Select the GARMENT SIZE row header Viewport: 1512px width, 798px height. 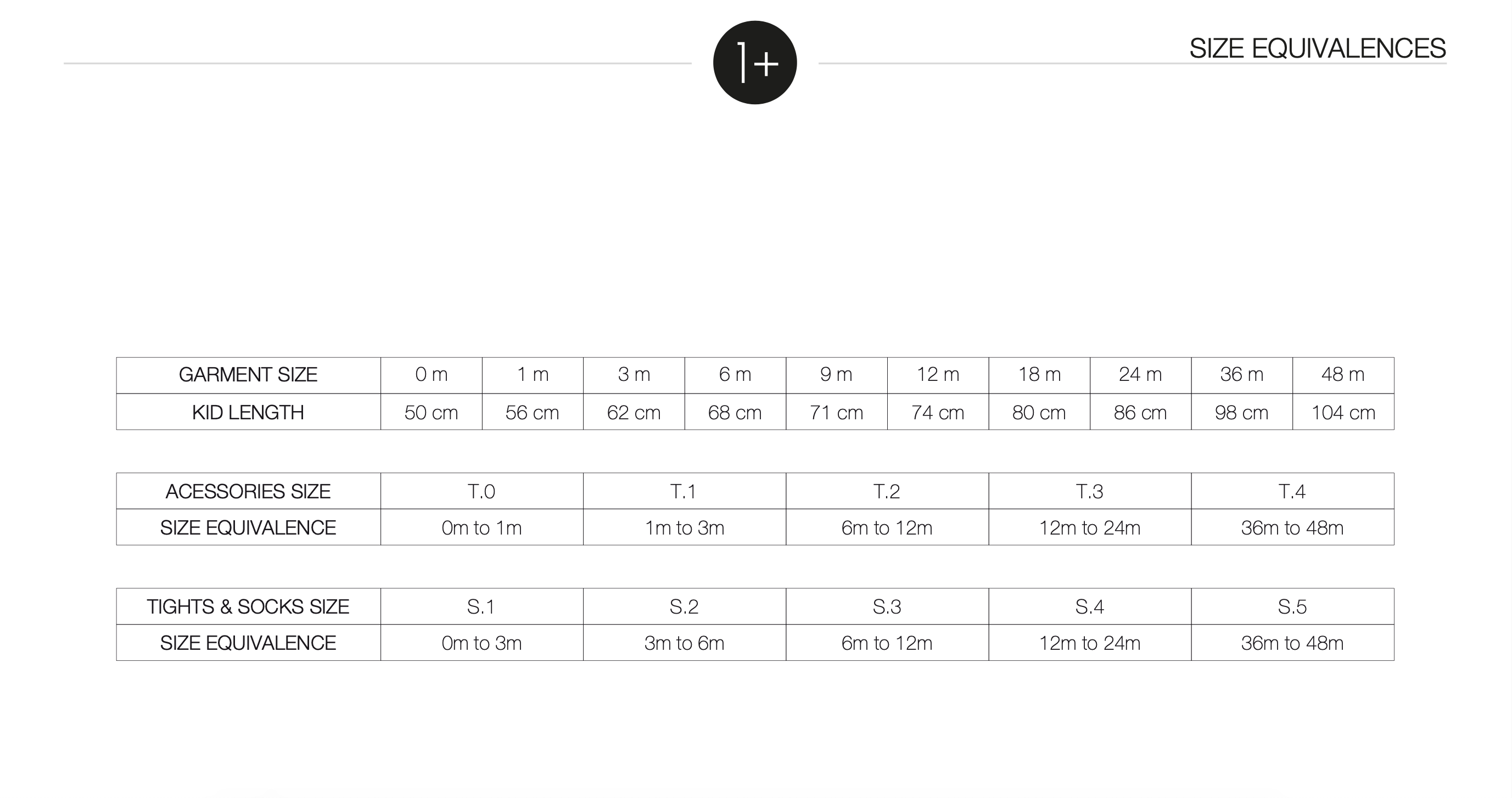pyautogui.click(x=248, y=375)
